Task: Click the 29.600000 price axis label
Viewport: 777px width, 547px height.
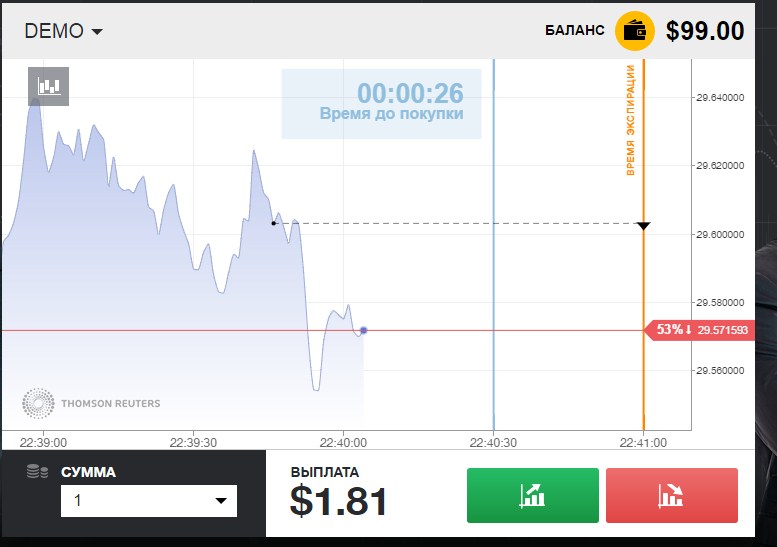Action: point(721,234)
